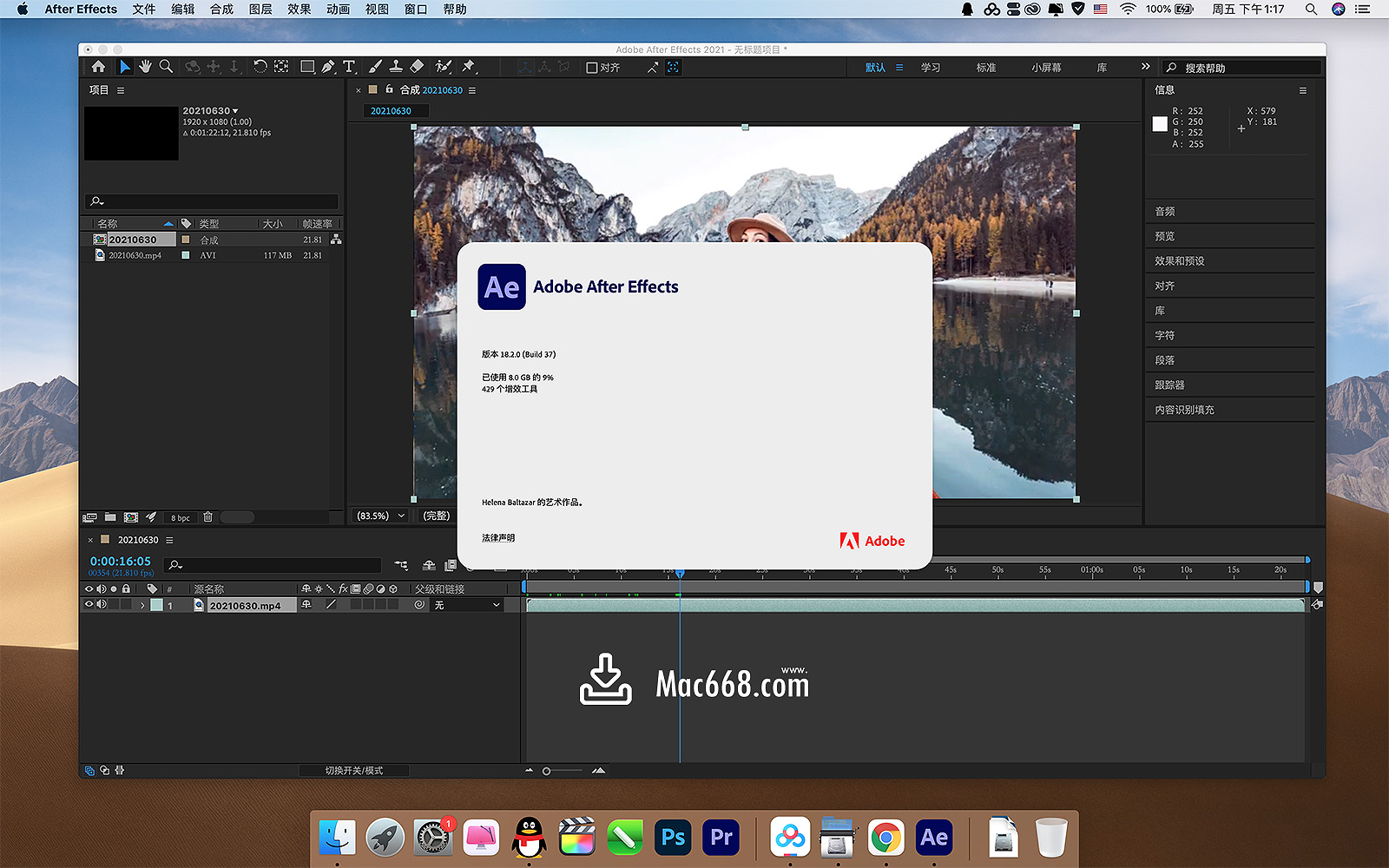Open 效果 menu in menu bar

coord(300,10)
